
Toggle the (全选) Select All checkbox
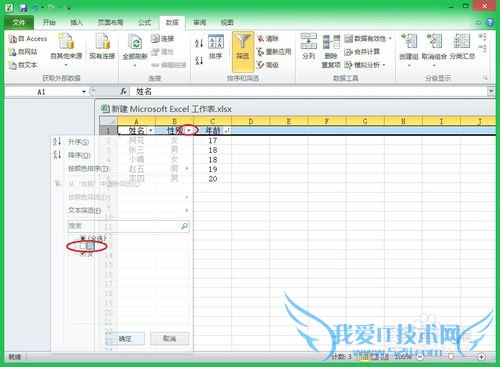[x=83, y=238]
